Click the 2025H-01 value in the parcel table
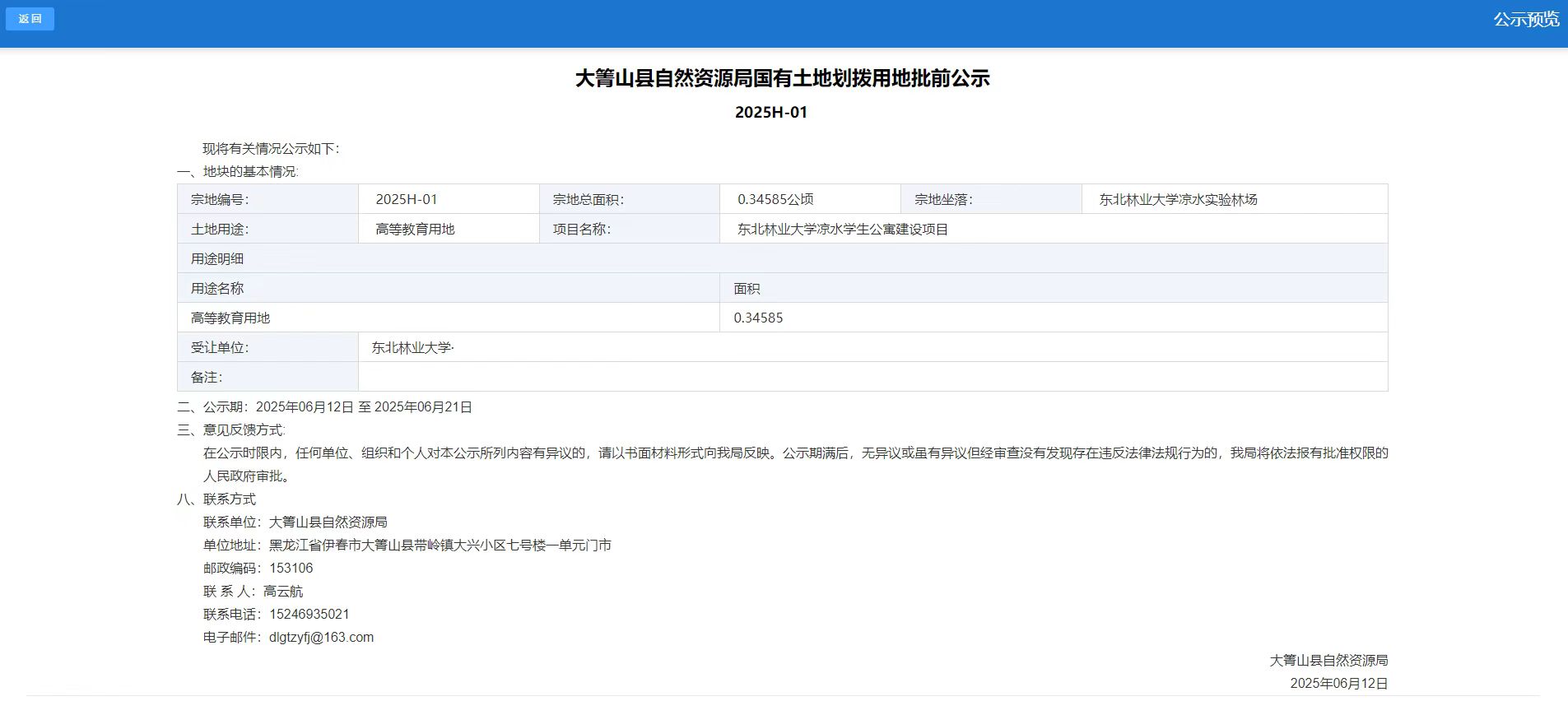This screenshot has height=701, width=1568. click(407, 199)
